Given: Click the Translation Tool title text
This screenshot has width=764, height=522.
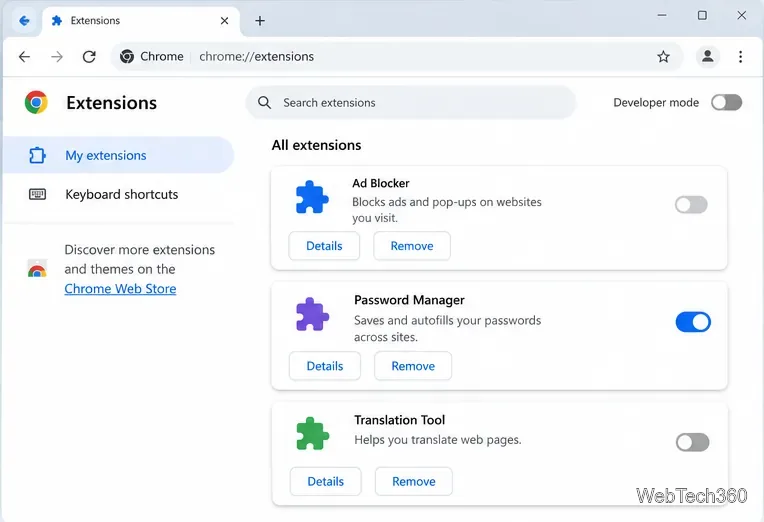Looking at the screenshot, I should coord(400,420).
